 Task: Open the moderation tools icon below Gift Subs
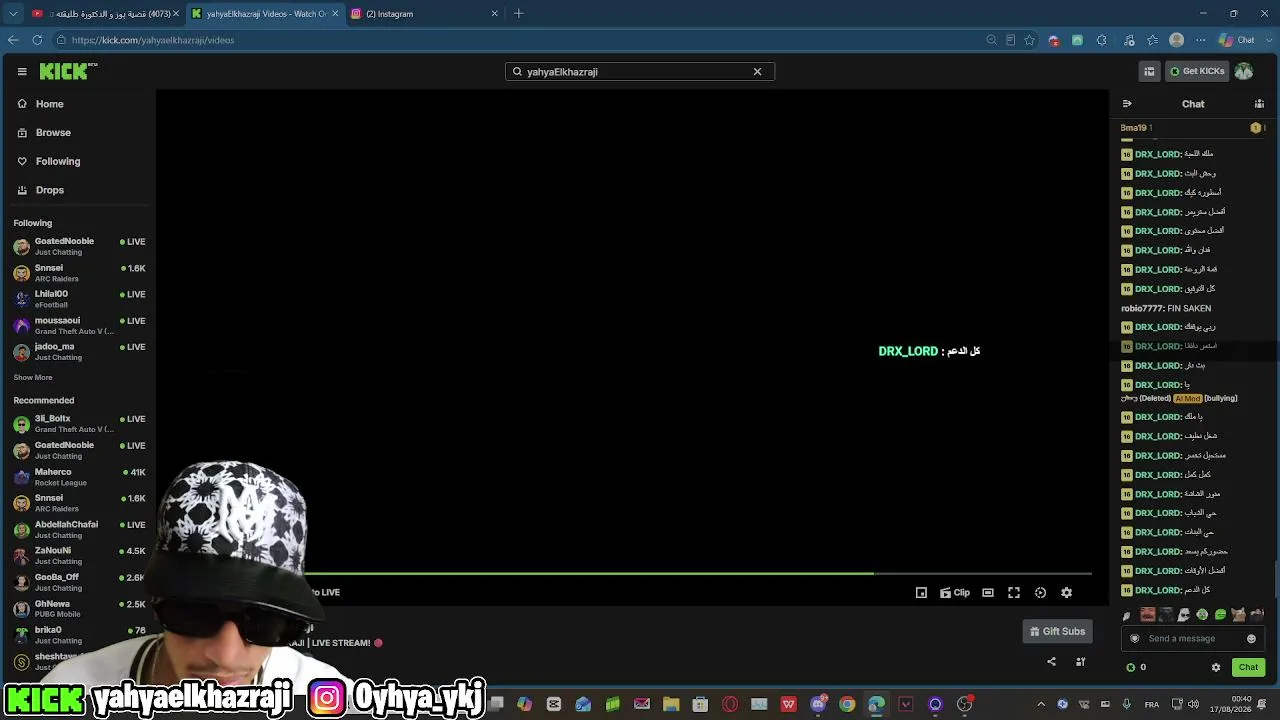pos(1080,661)
